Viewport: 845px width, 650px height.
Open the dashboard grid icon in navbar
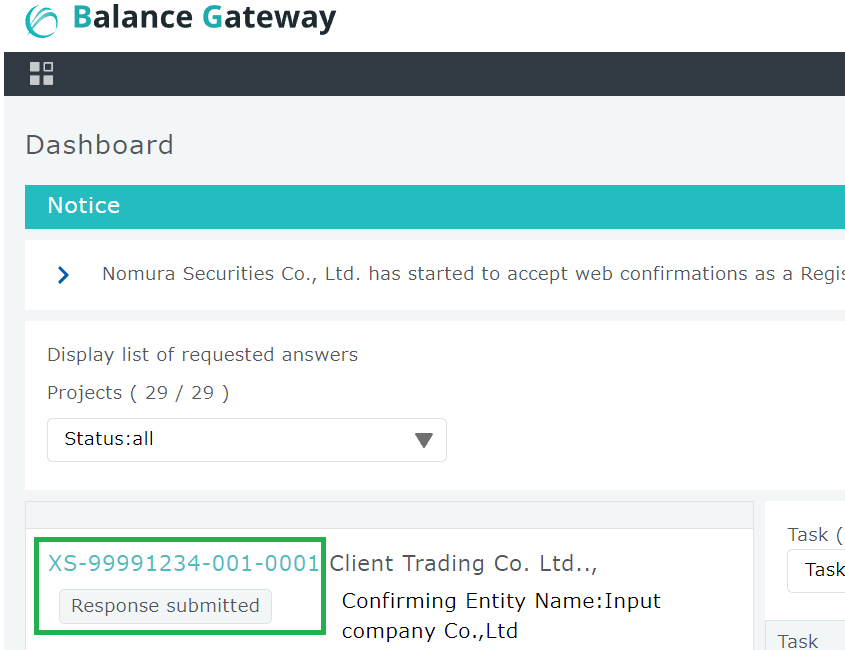pyautogui.click(x=41, y=73)
